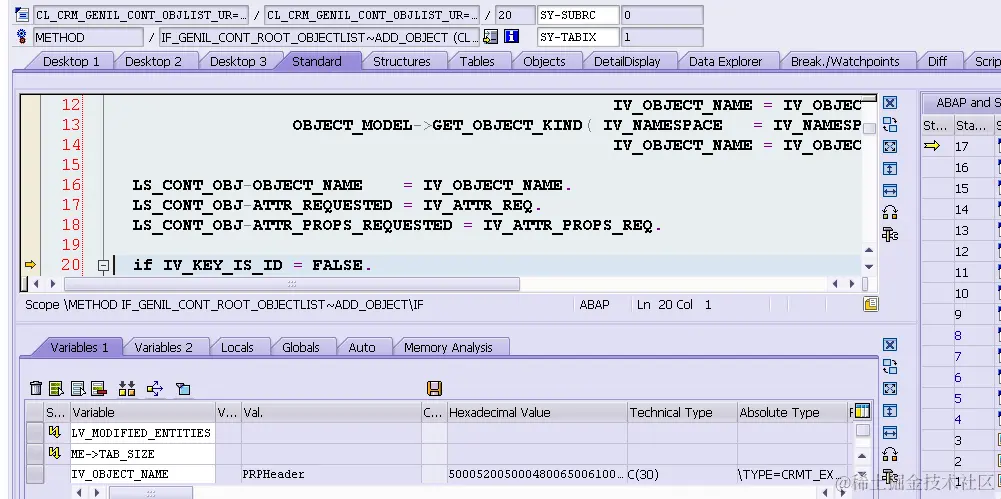Click the filter icon in variables toolbar

coord(183,388)
